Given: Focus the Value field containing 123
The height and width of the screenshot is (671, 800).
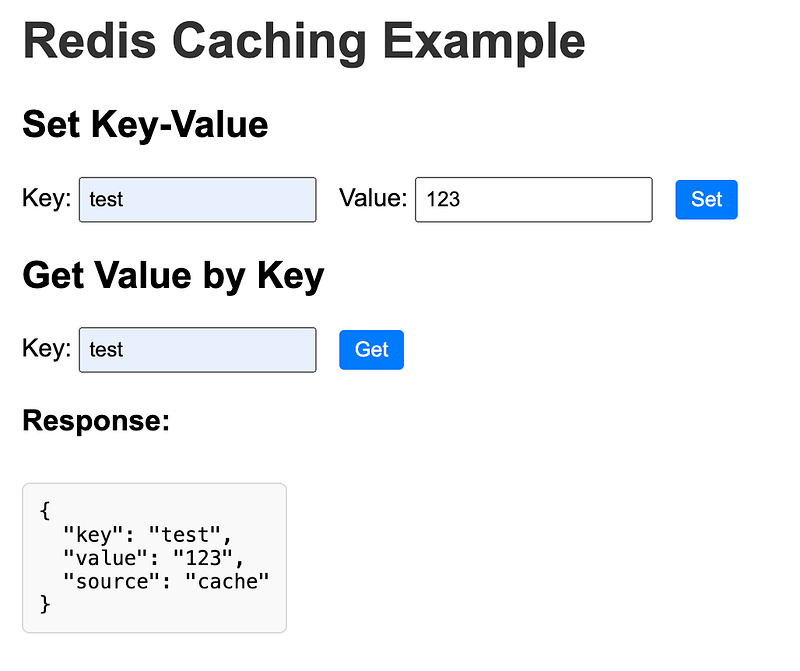Looking at the screenshot, I should click(534, 200).
